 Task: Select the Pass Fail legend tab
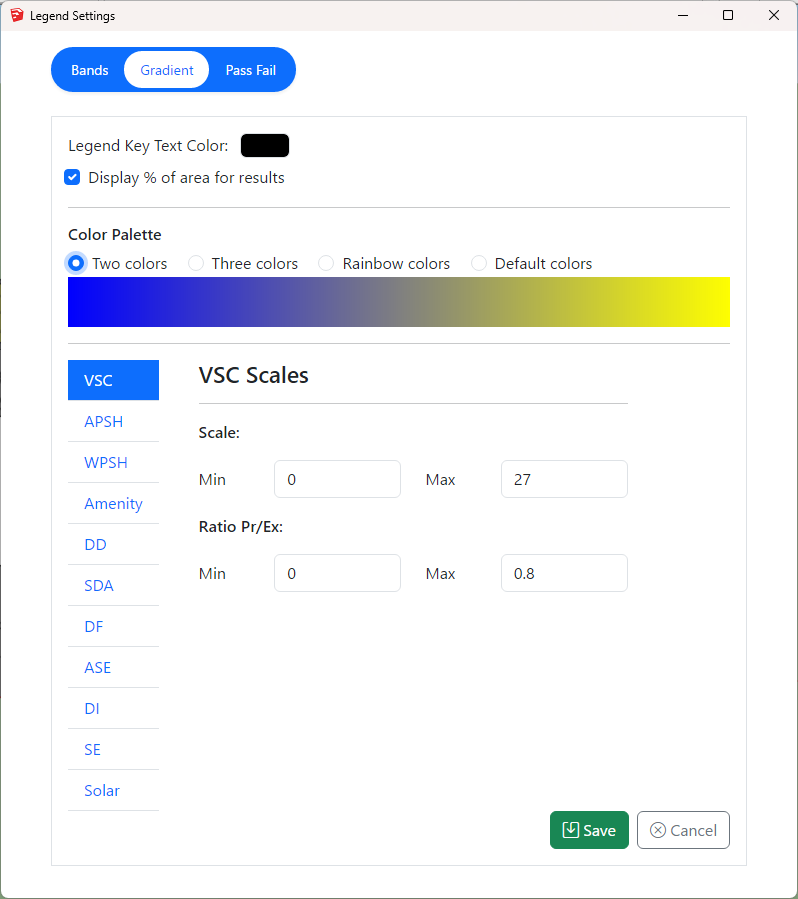point(250,70)
